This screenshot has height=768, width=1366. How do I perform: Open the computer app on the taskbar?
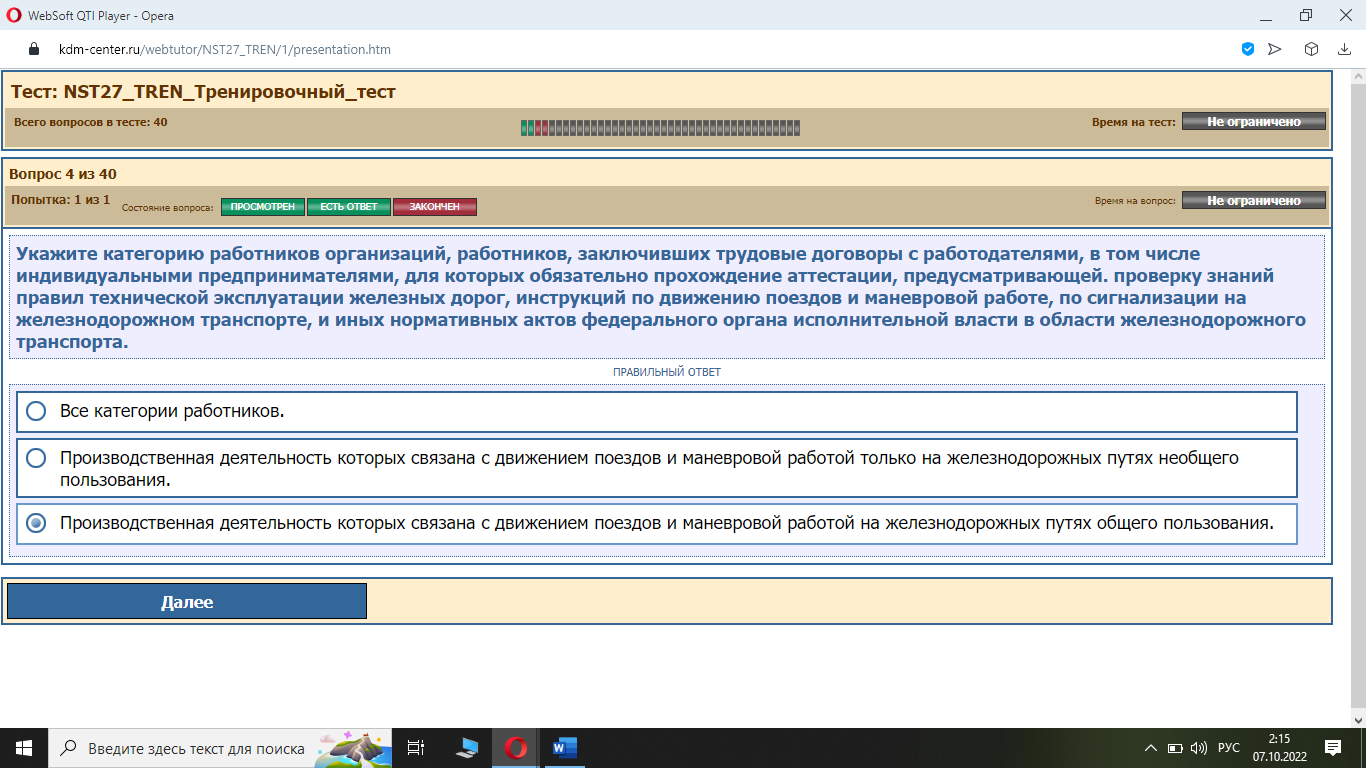pos(466,748)
